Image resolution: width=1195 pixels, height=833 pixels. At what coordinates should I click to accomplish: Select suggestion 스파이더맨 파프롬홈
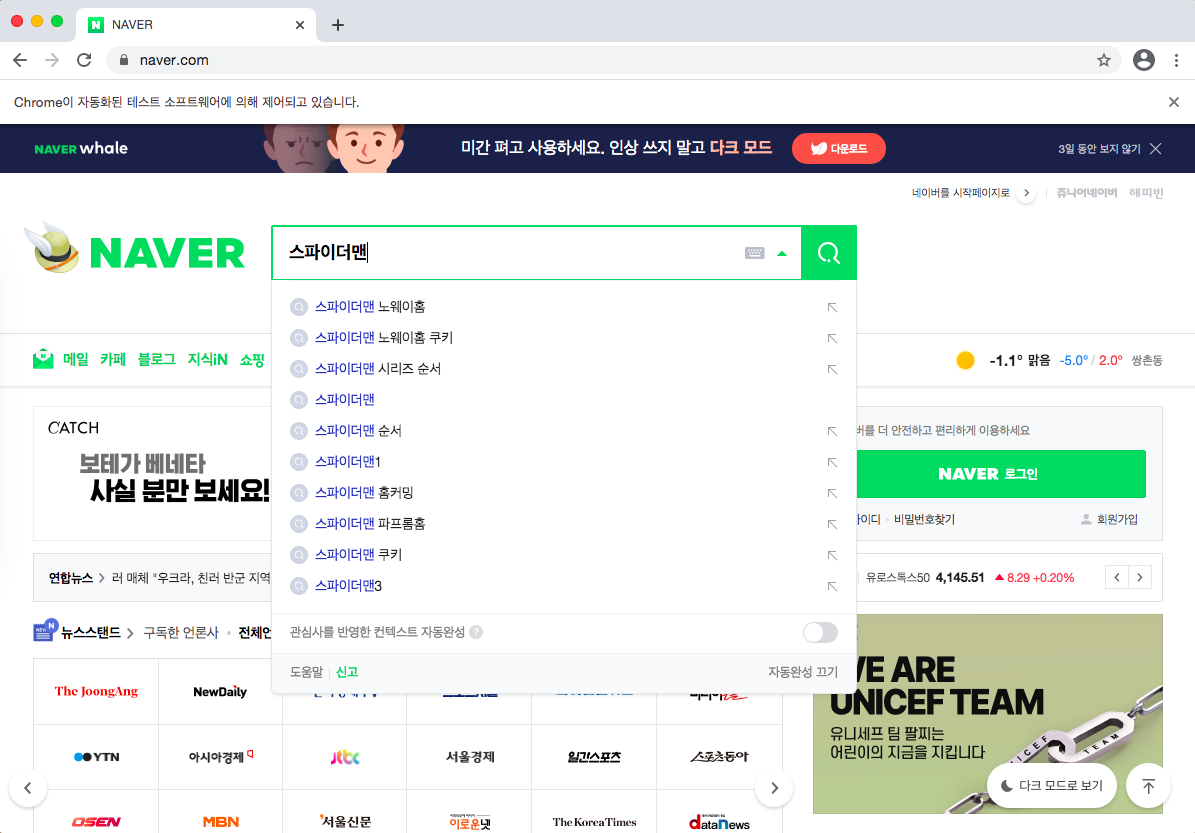(370, 524)
